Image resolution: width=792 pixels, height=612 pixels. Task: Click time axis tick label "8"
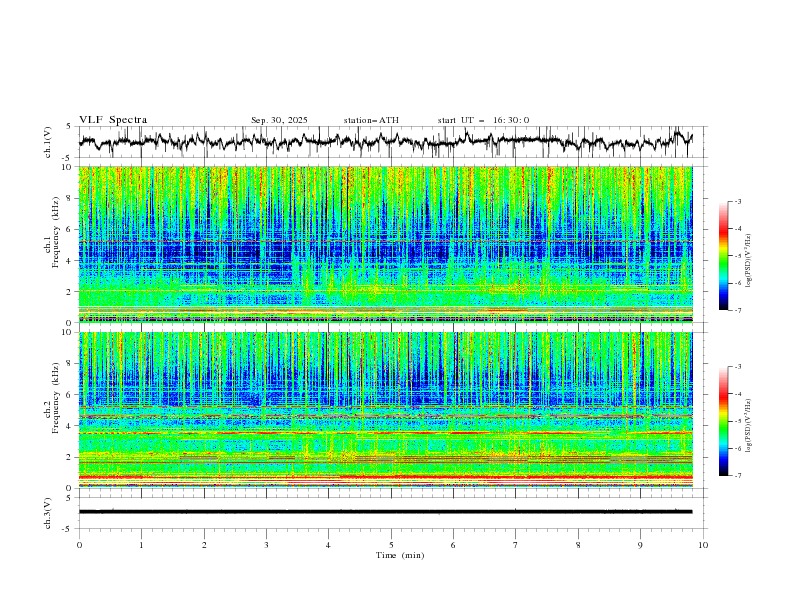click(578, 545)
